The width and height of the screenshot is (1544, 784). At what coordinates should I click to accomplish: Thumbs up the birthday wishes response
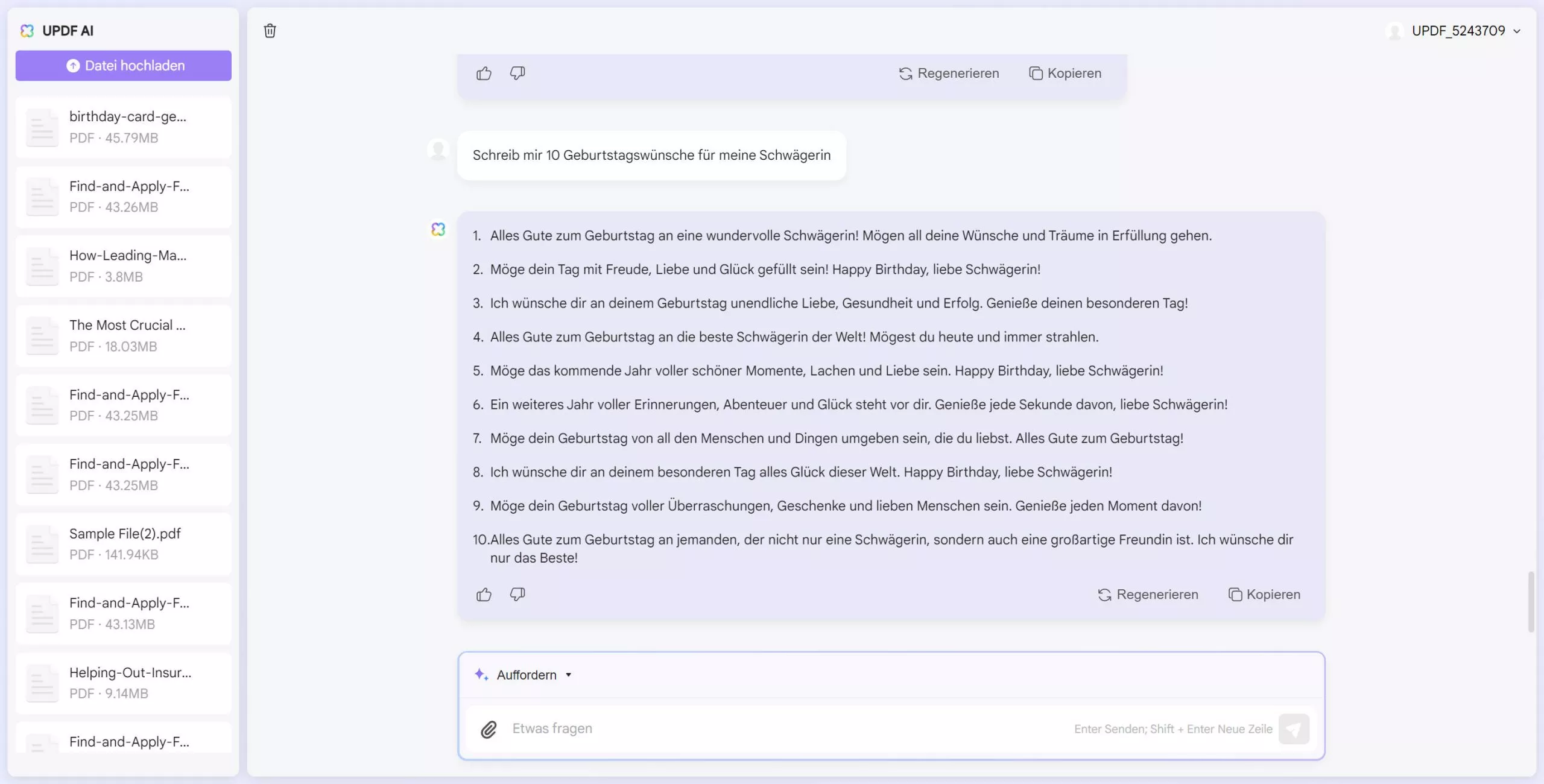tap(484, 595)
